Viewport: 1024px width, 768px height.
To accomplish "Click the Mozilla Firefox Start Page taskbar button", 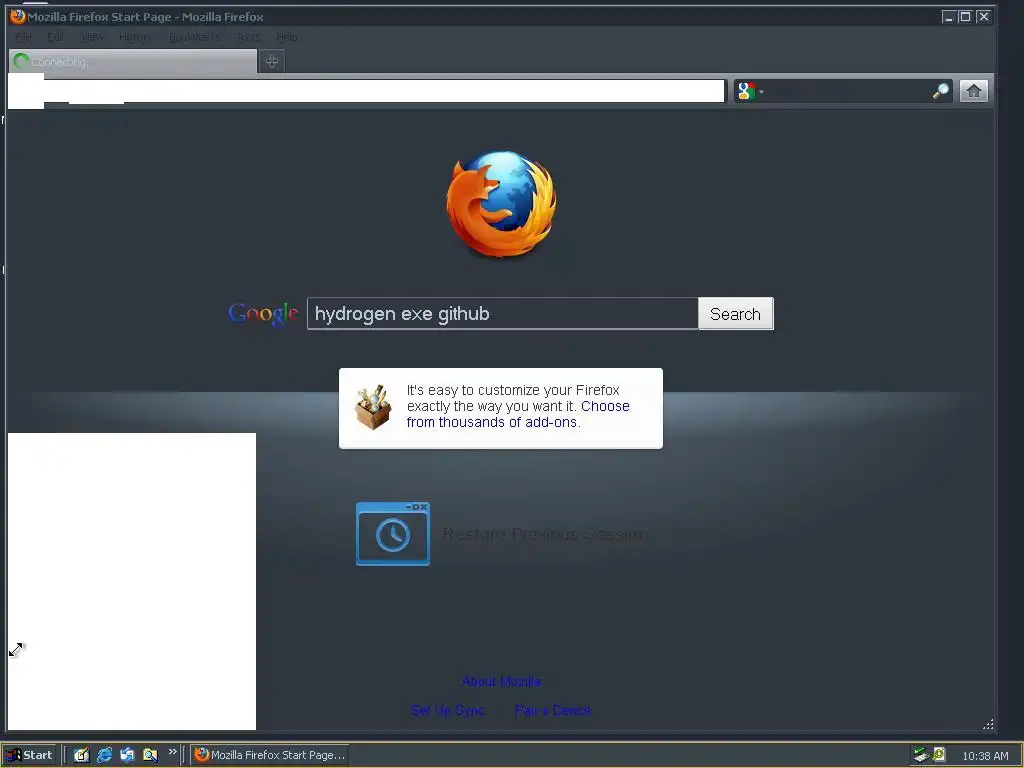I will [x=269, y=755].
